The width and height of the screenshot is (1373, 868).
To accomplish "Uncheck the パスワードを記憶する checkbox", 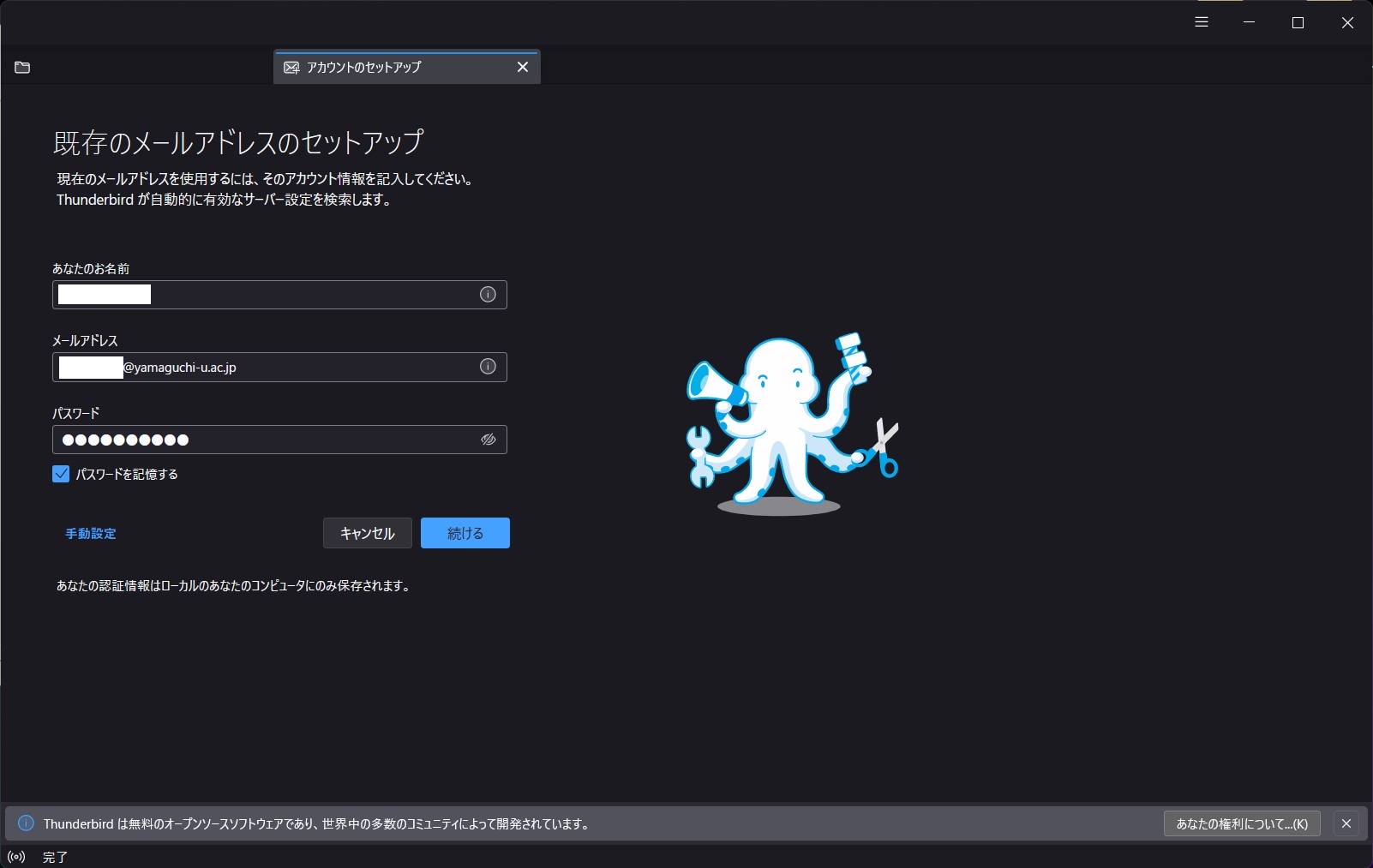I will click(61, 474).
